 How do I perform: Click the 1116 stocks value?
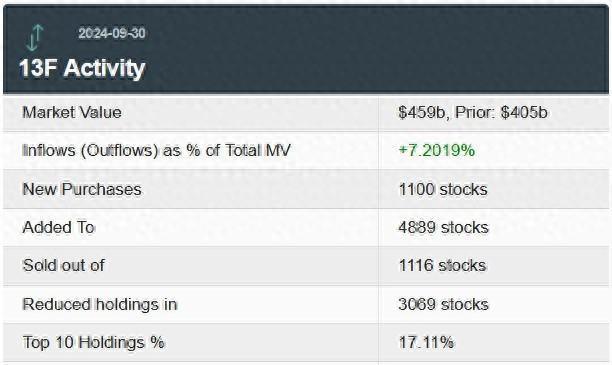pyautogui.click(x=442, y=265)
